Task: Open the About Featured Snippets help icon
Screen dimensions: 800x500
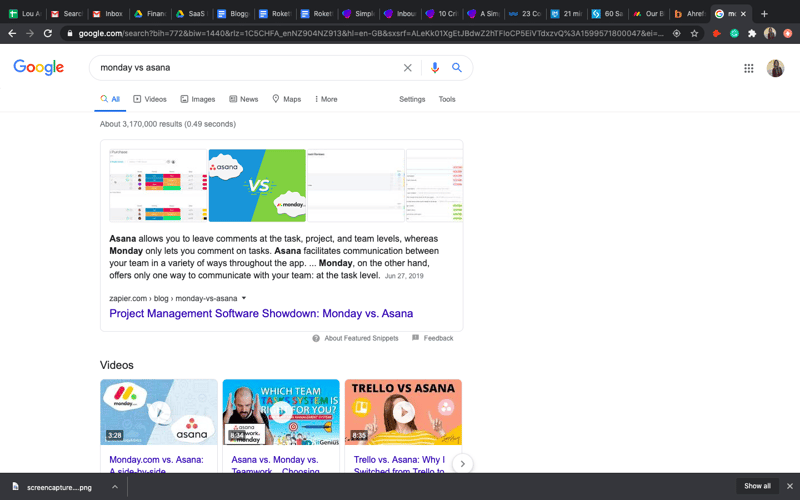Action: [316, 338]
